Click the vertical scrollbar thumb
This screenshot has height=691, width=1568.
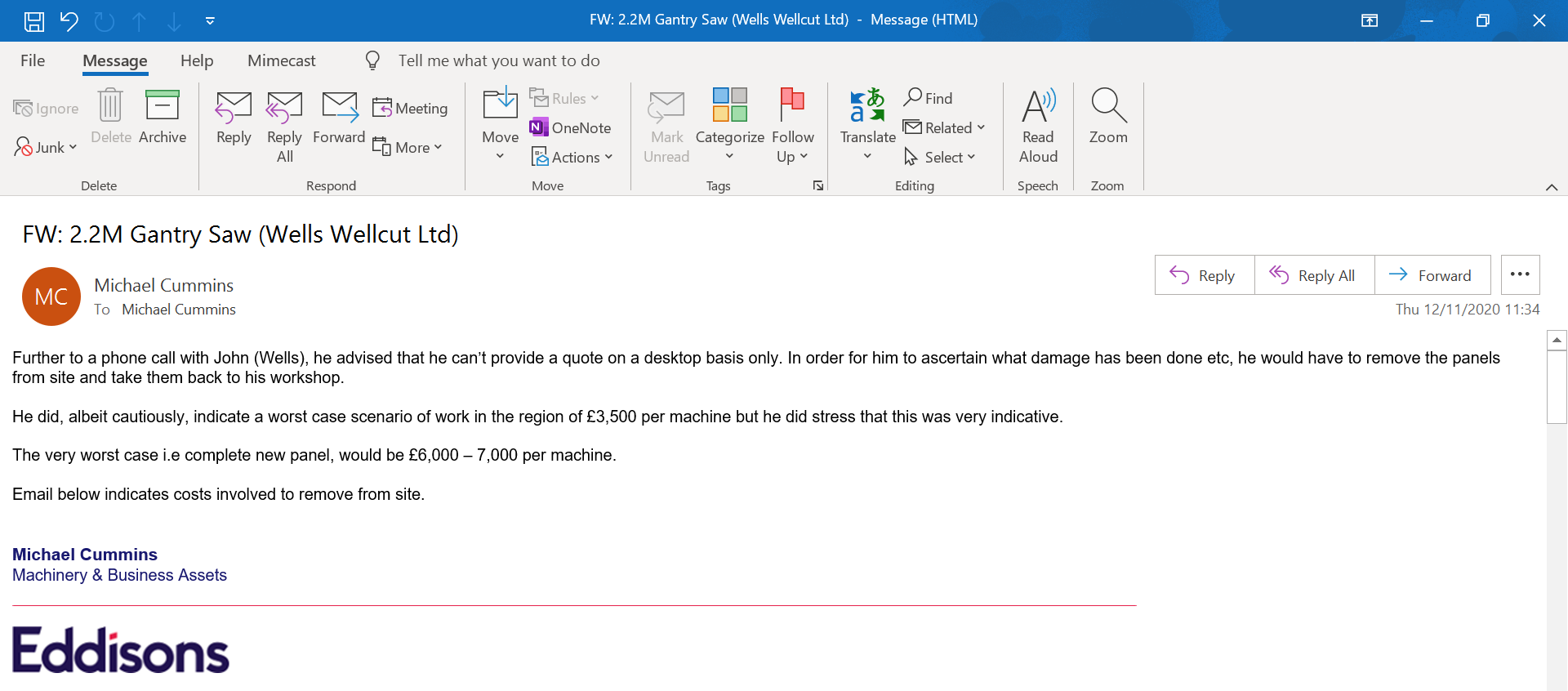tap(1557, 386)
